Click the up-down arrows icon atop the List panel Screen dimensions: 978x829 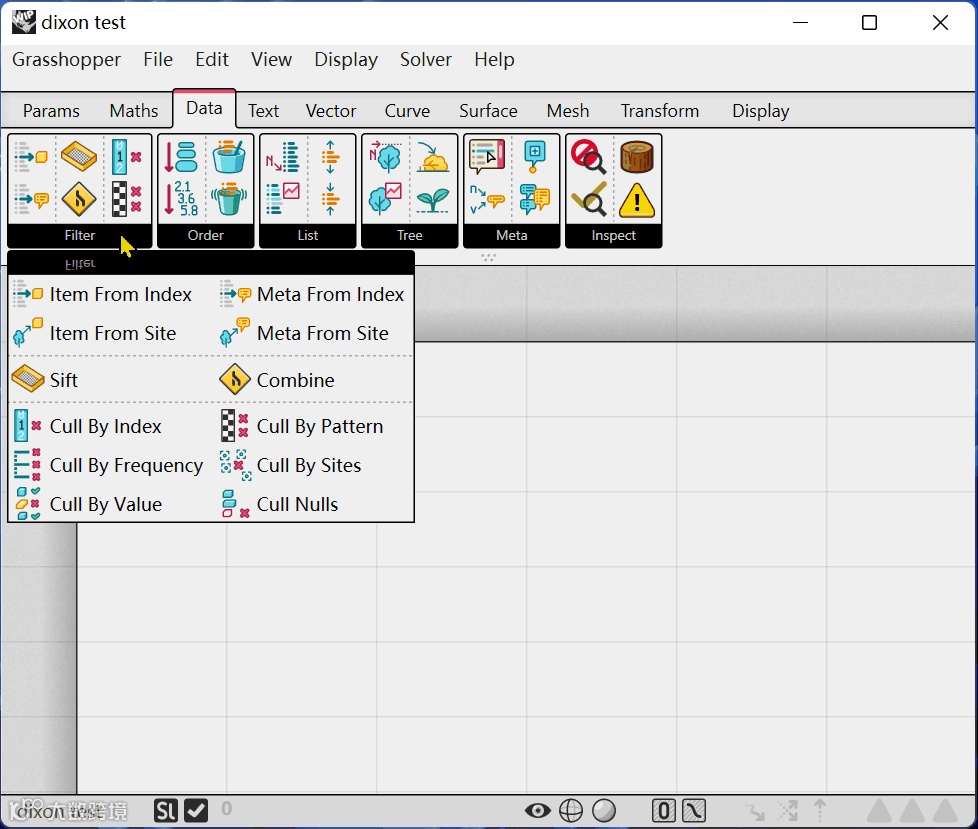[x=331, y=157]
